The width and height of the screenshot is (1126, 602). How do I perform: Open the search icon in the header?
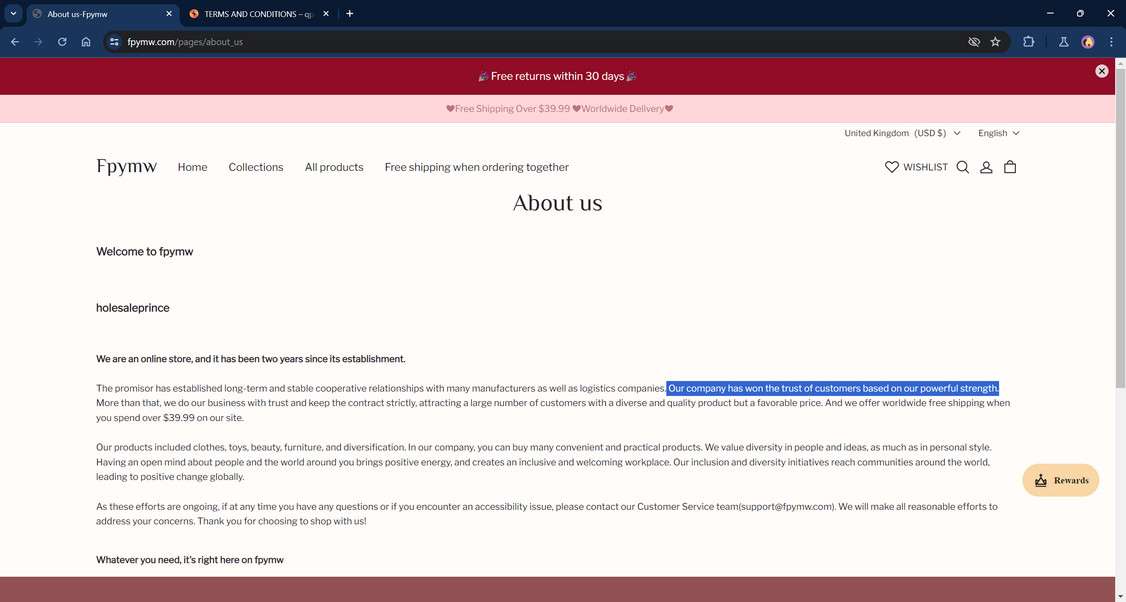pyautogui.click(x=962, y=167)
